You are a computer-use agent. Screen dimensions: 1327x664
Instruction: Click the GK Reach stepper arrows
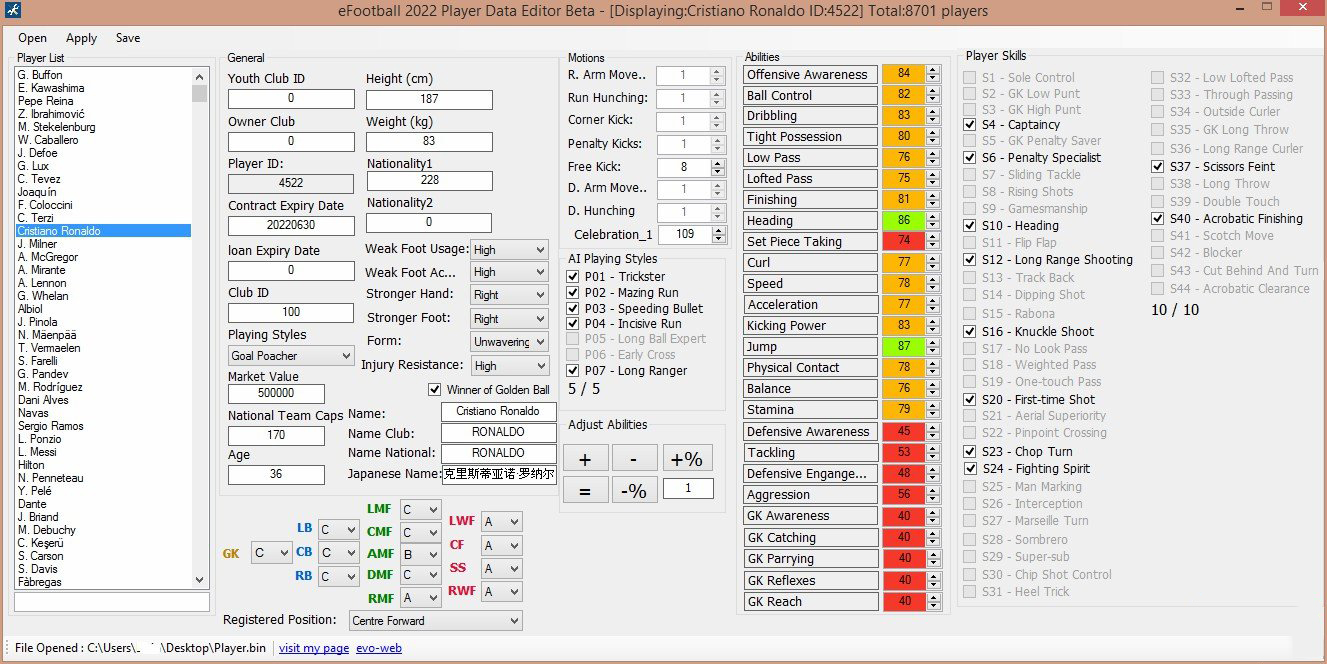[933, 601]
